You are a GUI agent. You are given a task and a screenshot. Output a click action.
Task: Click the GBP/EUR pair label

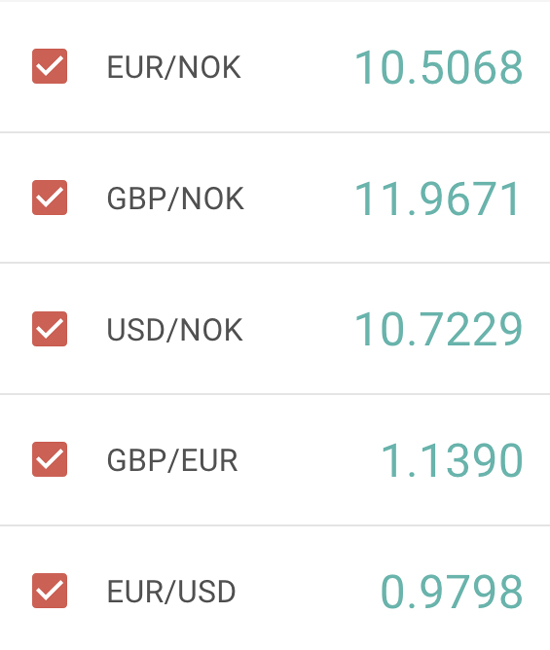tap(172, 461)
